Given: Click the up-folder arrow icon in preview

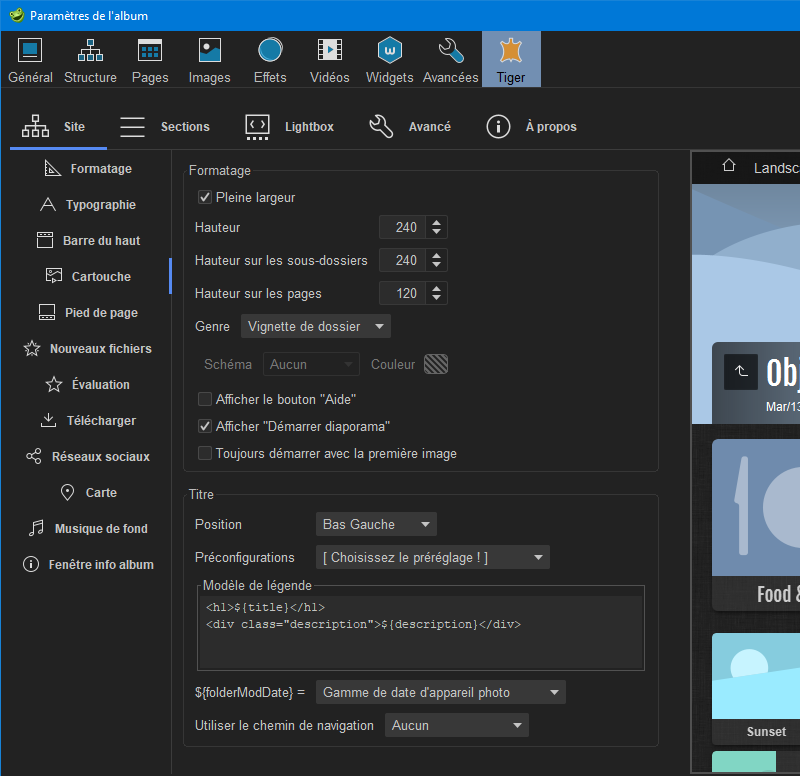Looking at the screenshot, I should click(740, 371).
